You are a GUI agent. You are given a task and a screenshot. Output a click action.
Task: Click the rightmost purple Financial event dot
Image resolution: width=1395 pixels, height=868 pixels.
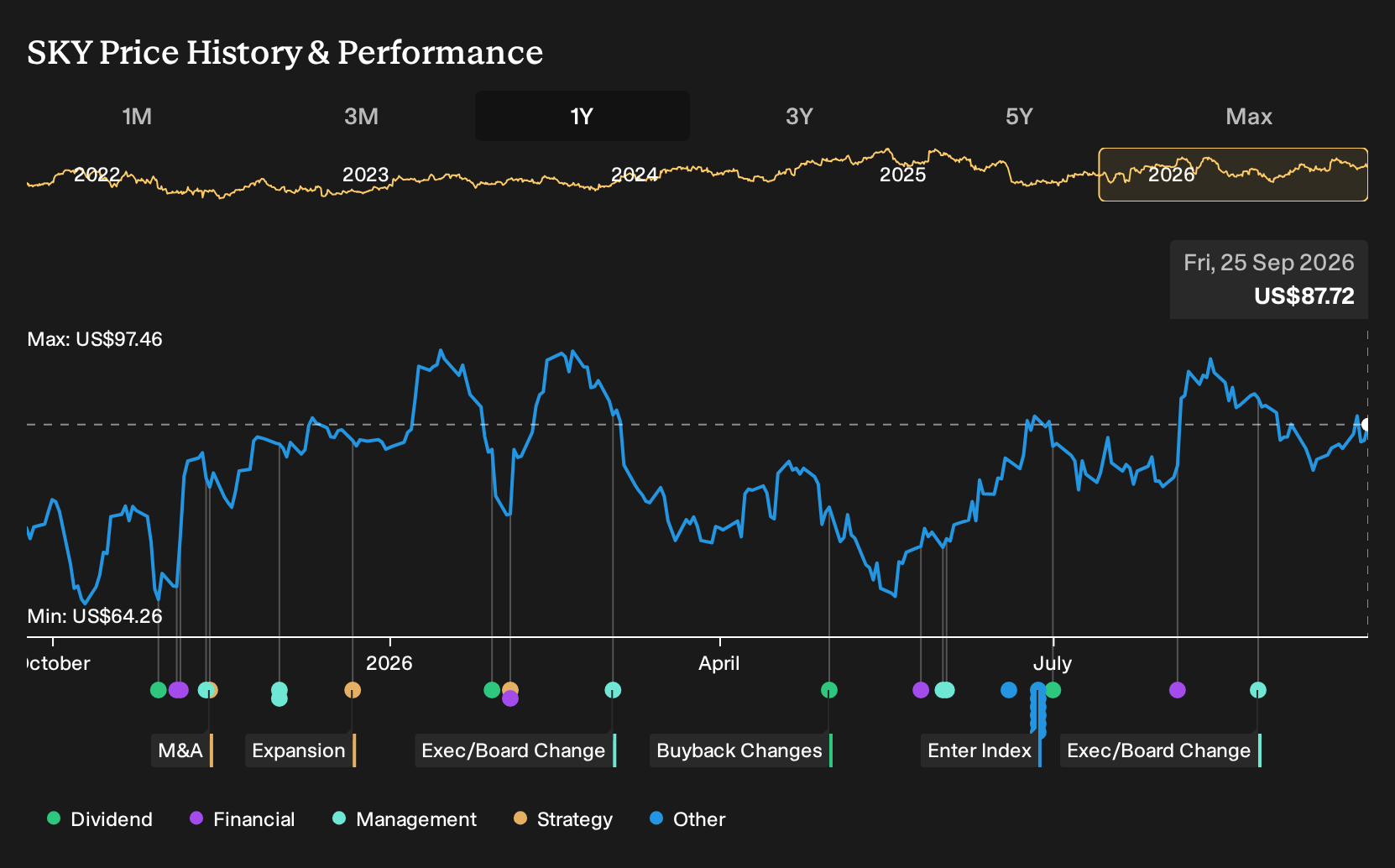pos(1178,690)
